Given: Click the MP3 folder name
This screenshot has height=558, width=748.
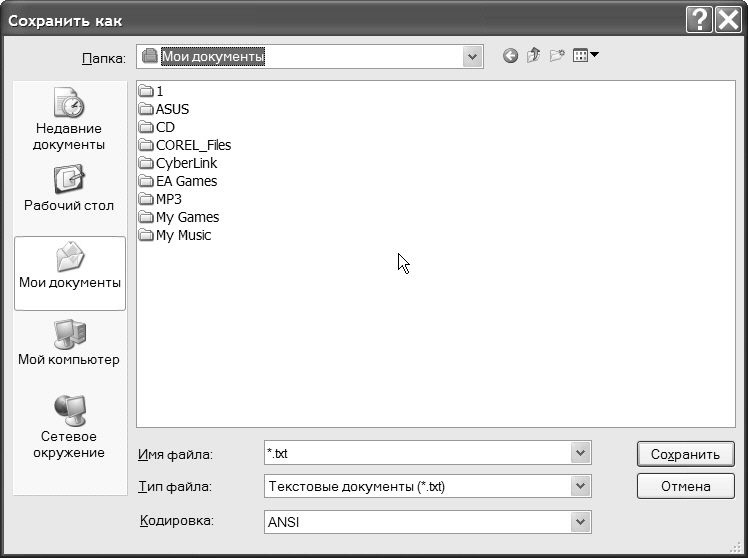Looking at the screenshot, I should click(168, 199).
